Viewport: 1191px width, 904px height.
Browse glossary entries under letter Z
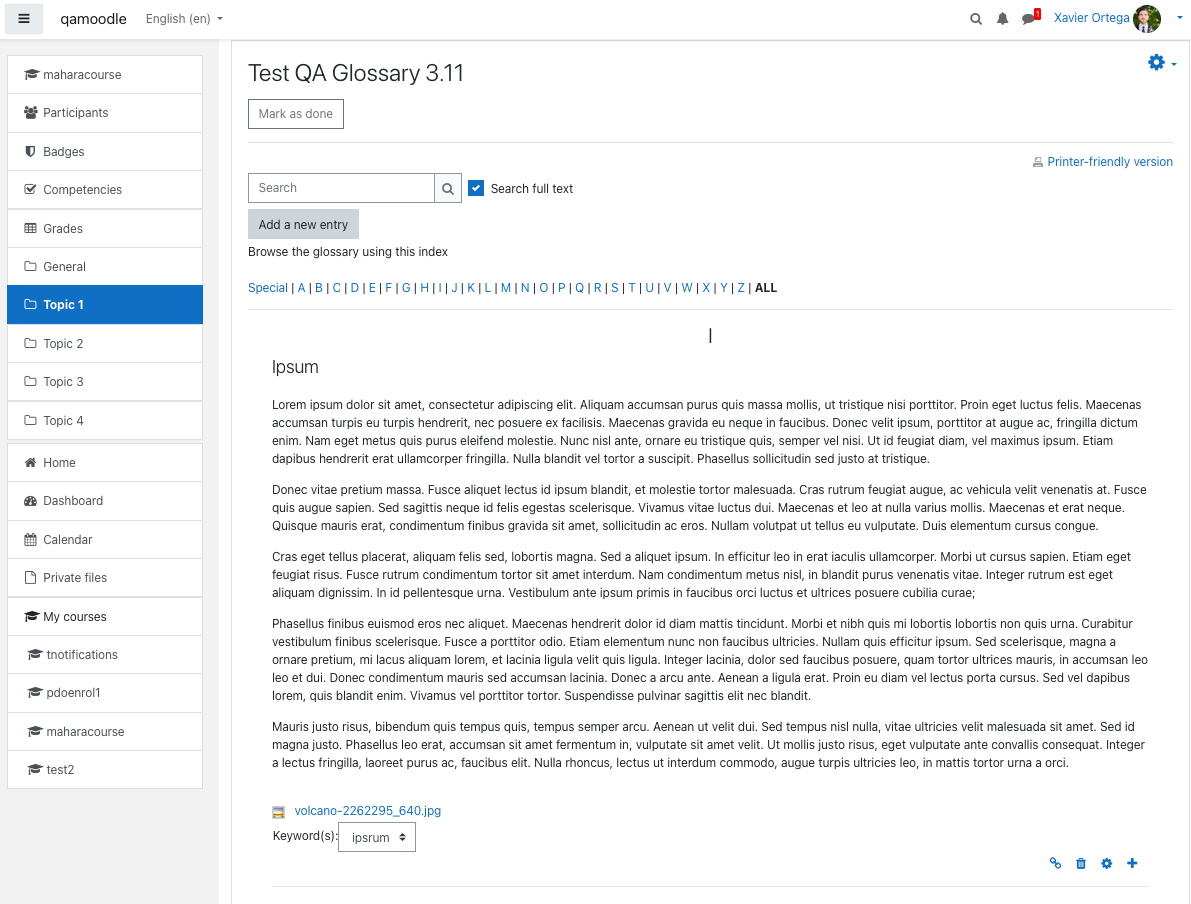pos(741,288)
